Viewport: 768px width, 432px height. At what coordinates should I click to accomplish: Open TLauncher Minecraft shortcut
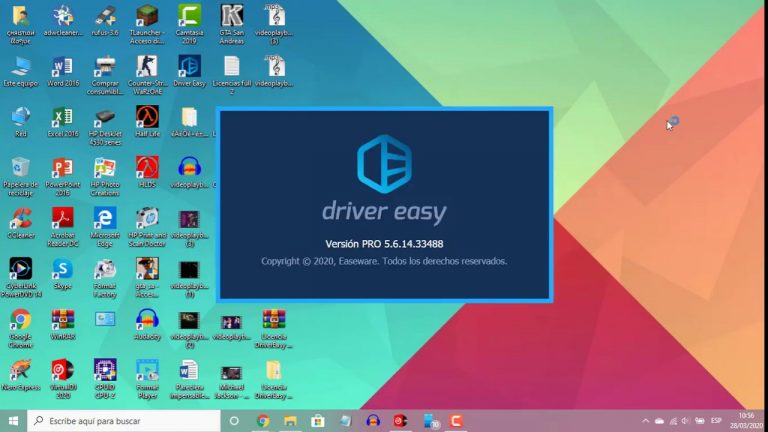pos(147,24)
